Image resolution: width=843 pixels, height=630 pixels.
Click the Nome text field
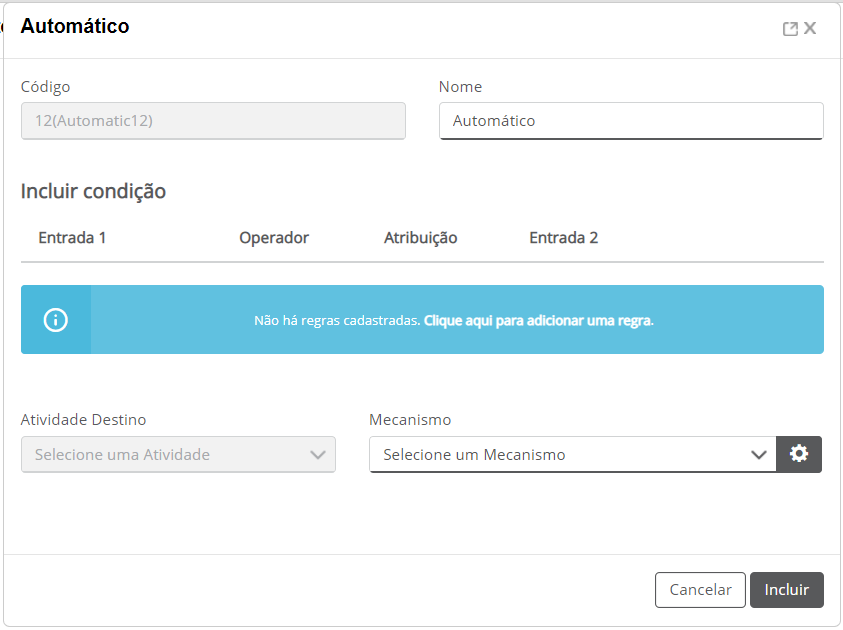[x=631, y=121]
